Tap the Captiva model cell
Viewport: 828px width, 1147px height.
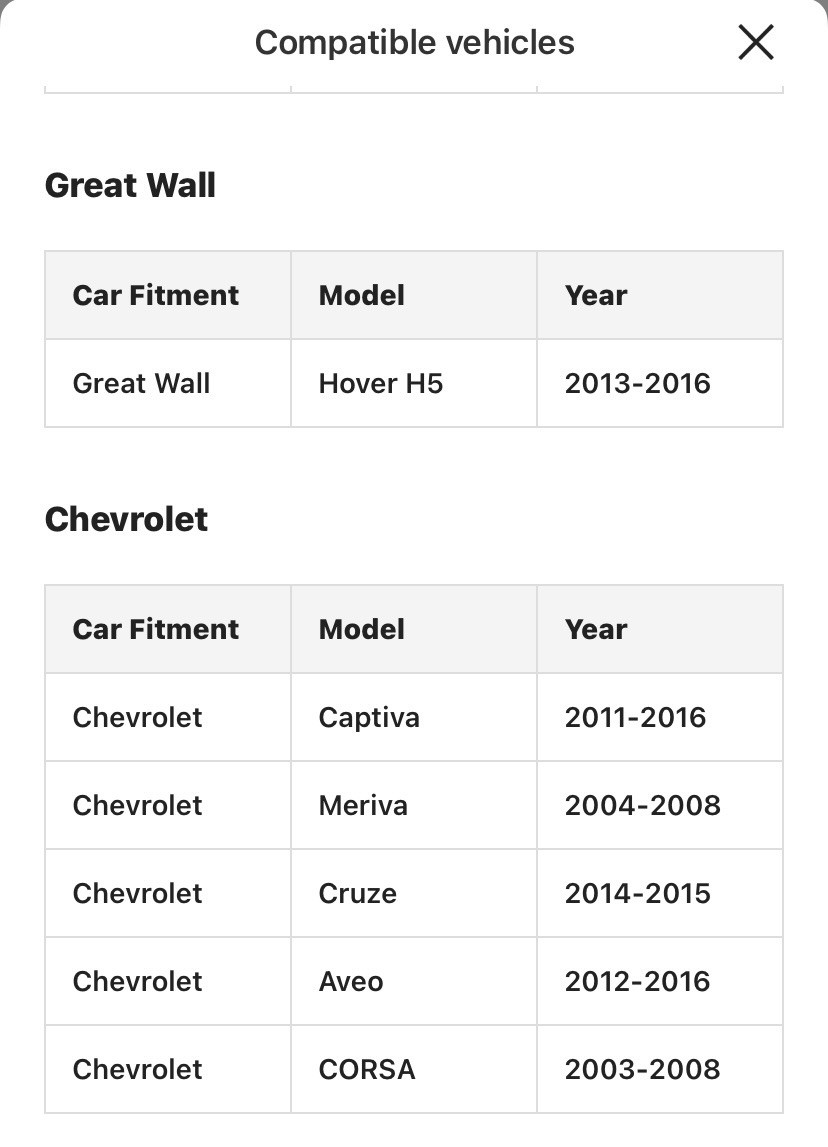369,718
